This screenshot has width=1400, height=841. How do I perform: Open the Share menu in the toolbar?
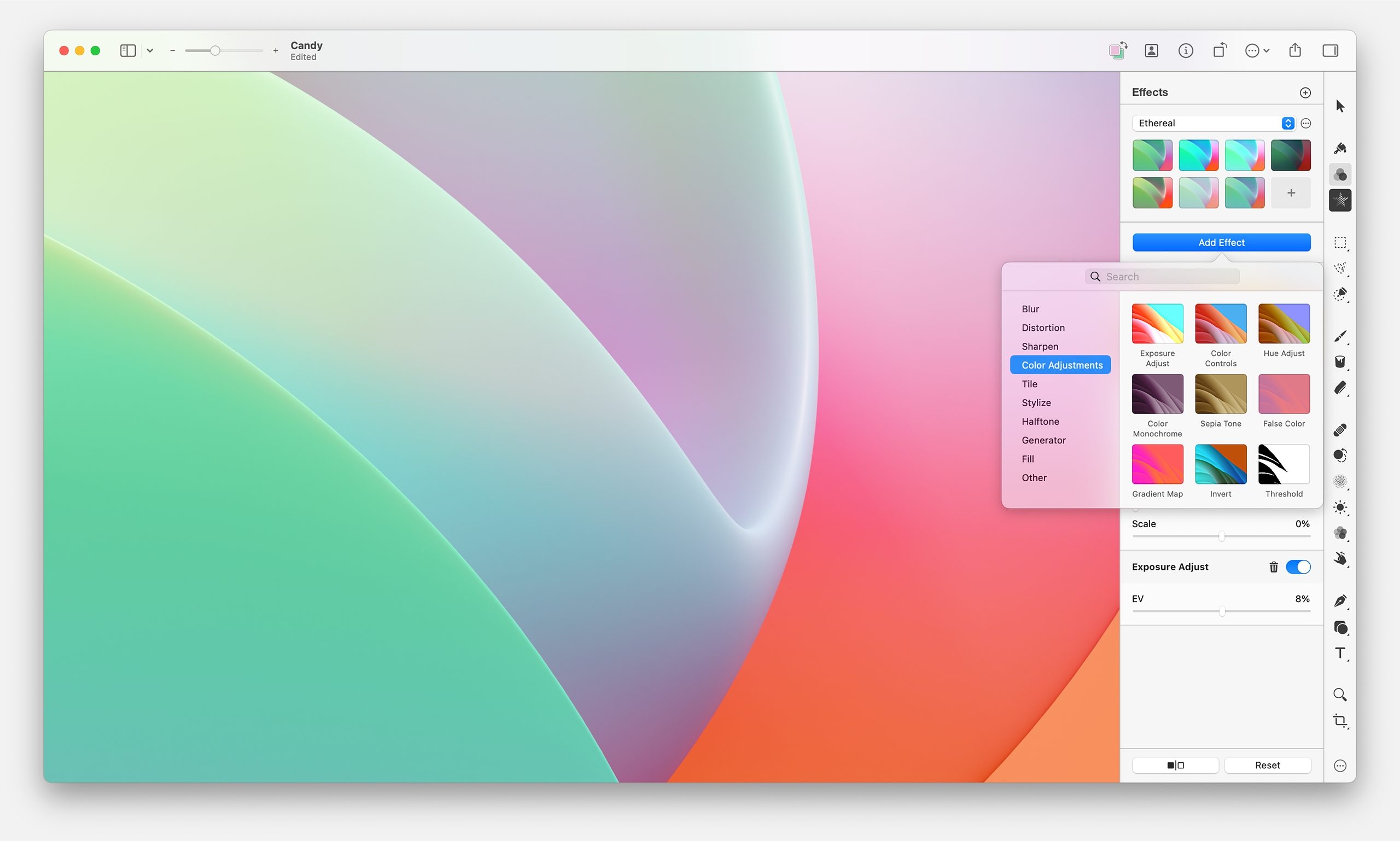coord(1295,50)
